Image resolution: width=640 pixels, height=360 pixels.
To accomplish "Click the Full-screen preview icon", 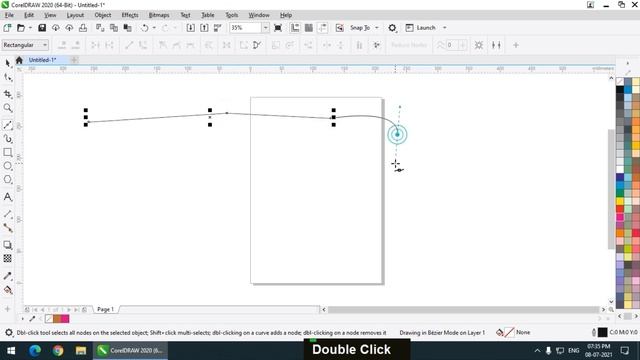I will pos(278,28).
